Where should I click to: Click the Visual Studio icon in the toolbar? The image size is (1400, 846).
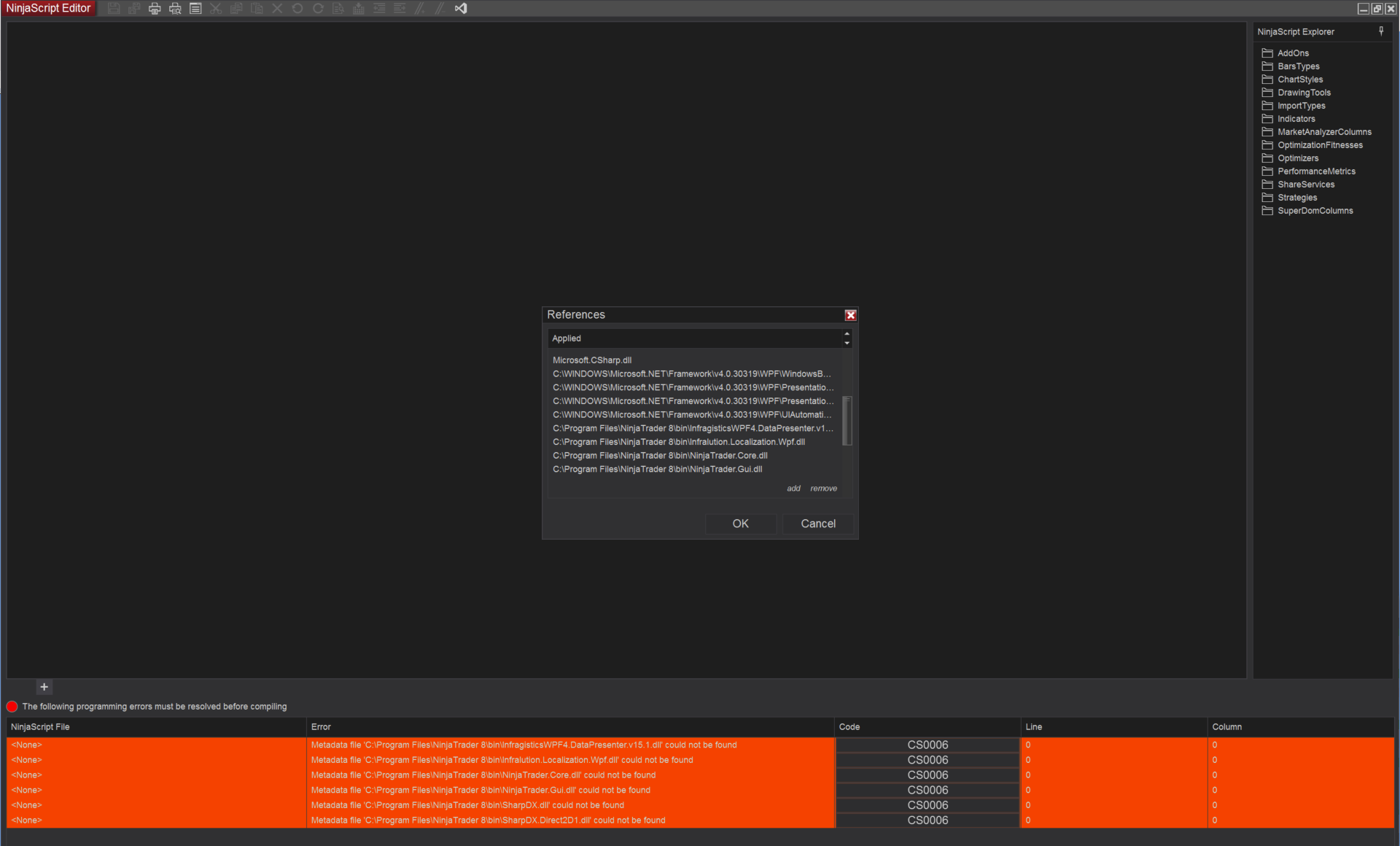point(461,9)
